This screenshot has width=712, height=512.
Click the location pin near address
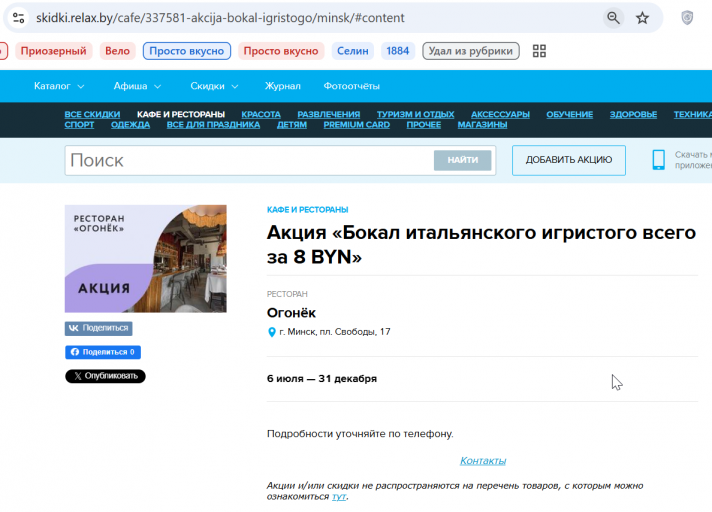tap(272, 332)
